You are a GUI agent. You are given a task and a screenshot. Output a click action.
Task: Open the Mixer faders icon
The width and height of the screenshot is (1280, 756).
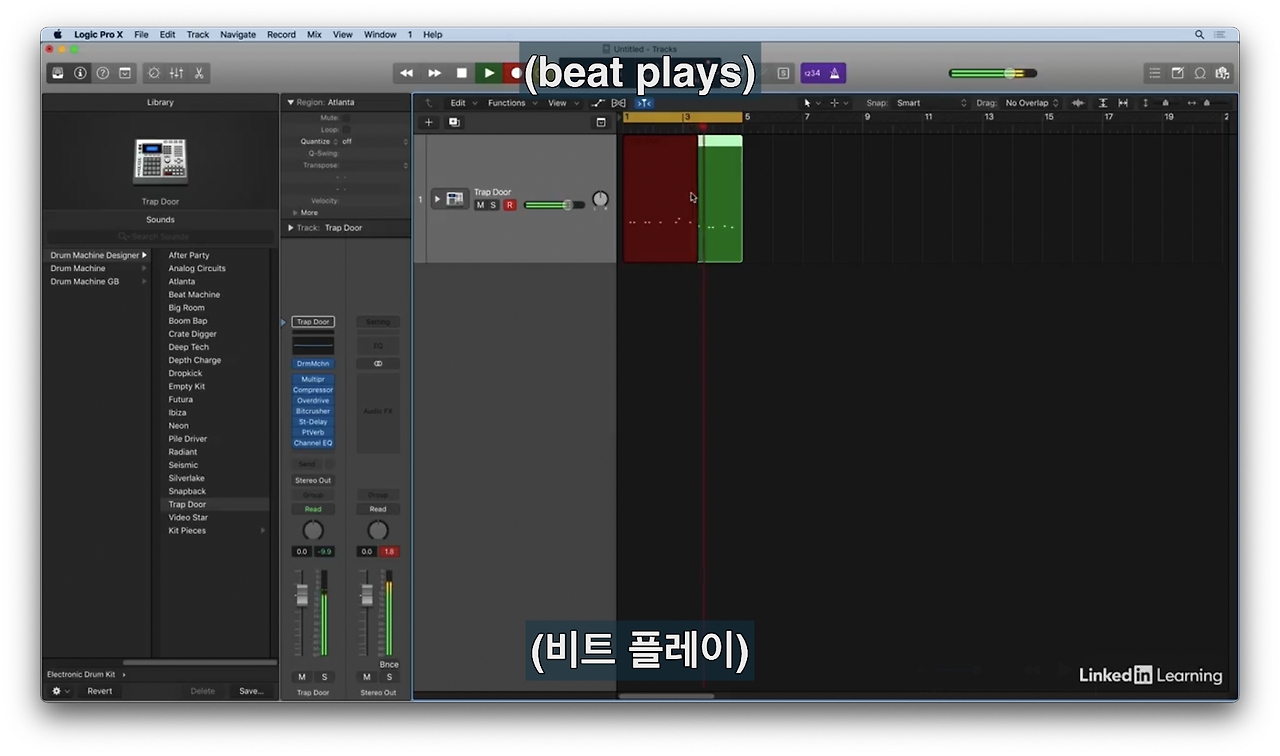[176, 73]
